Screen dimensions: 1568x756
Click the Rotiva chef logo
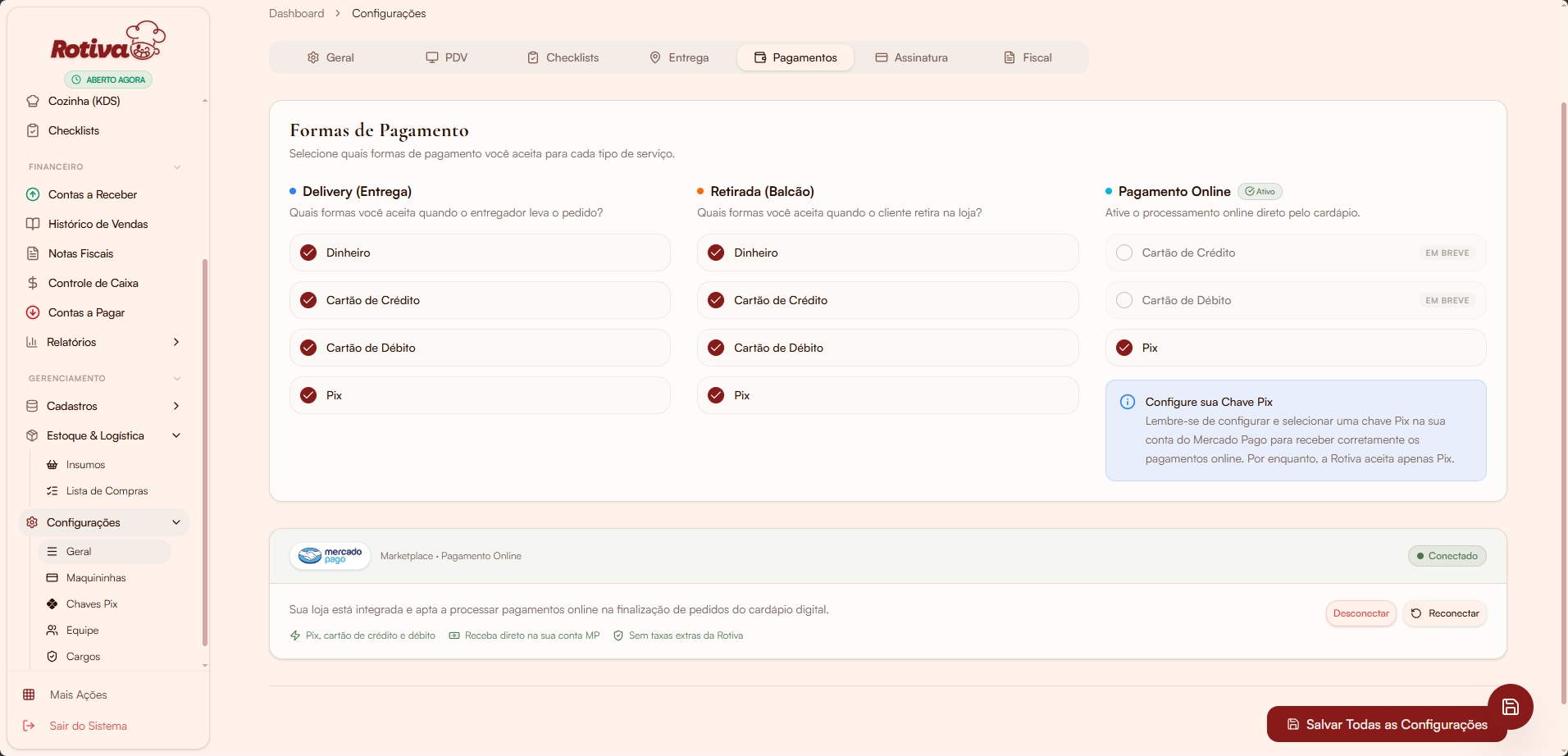[108, 42]
